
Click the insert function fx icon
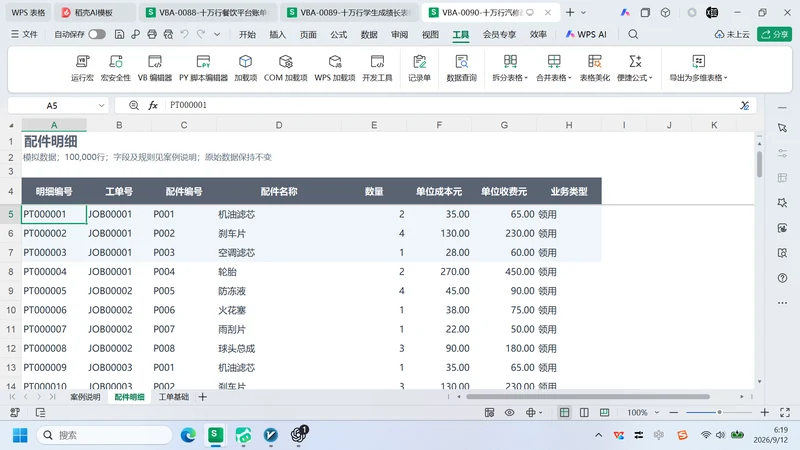[x=153, y=105]
